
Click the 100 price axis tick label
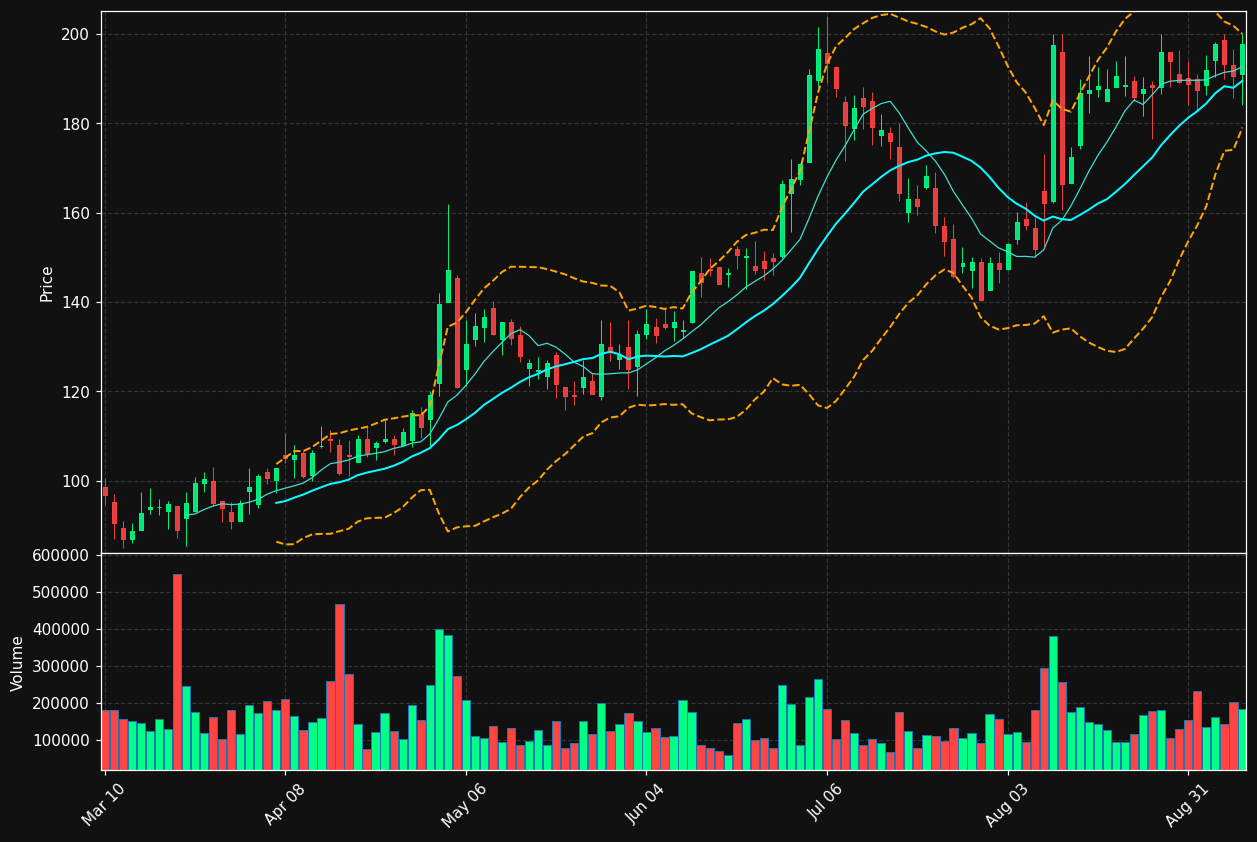(x=76, y=481)
